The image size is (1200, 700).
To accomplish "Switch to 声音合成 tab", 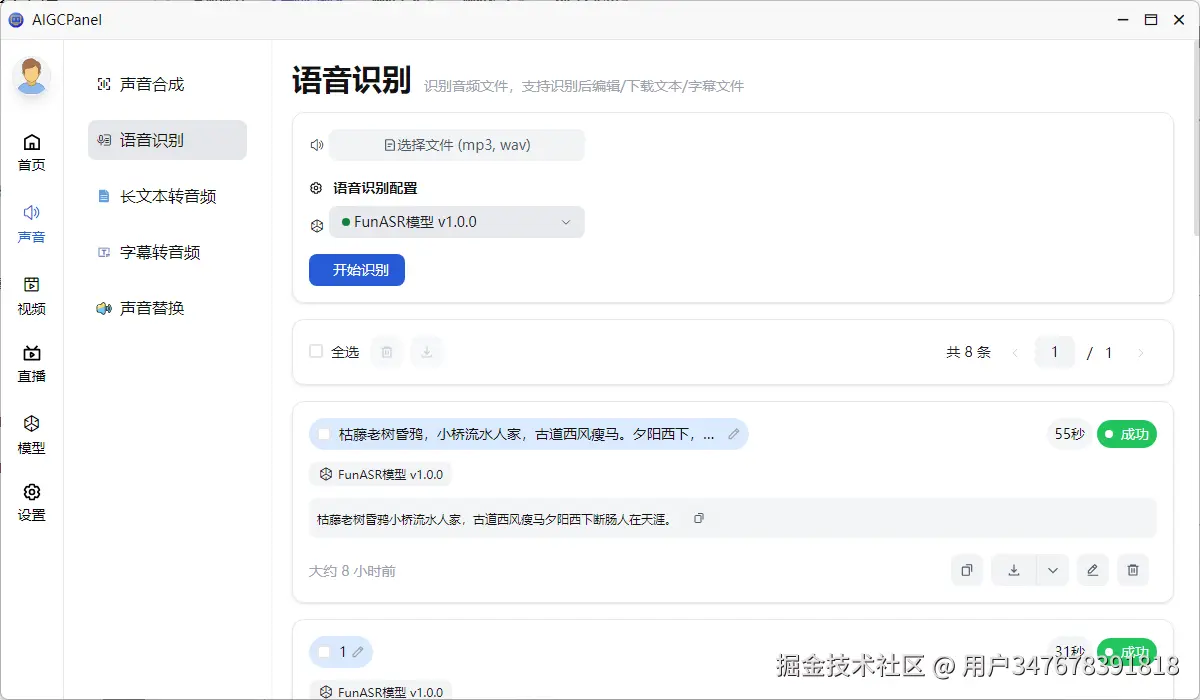I will tap(167, 84).
